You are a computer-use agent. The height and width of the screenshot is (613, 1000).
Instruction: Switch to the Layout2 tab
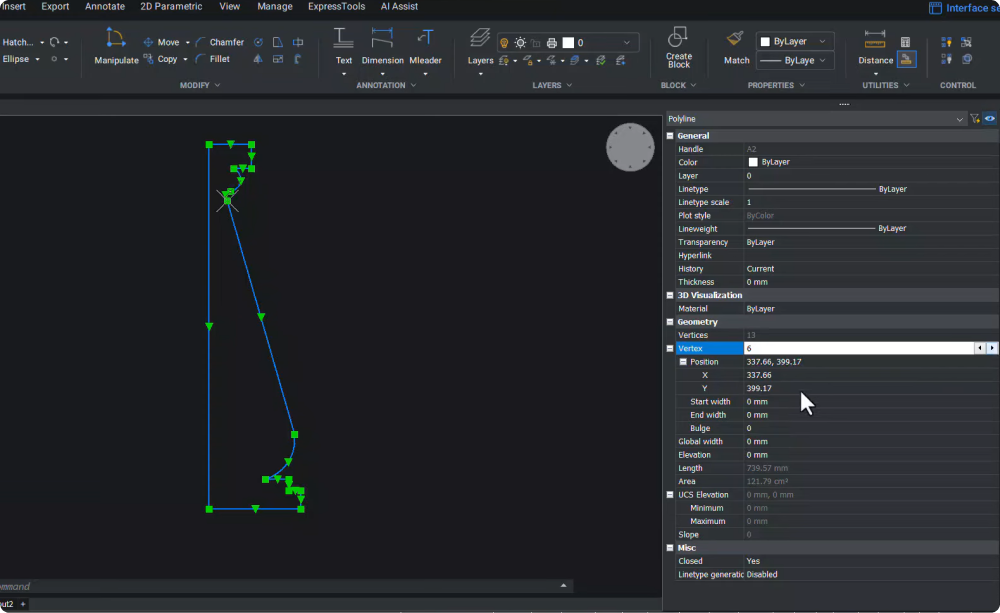(8, 604)
